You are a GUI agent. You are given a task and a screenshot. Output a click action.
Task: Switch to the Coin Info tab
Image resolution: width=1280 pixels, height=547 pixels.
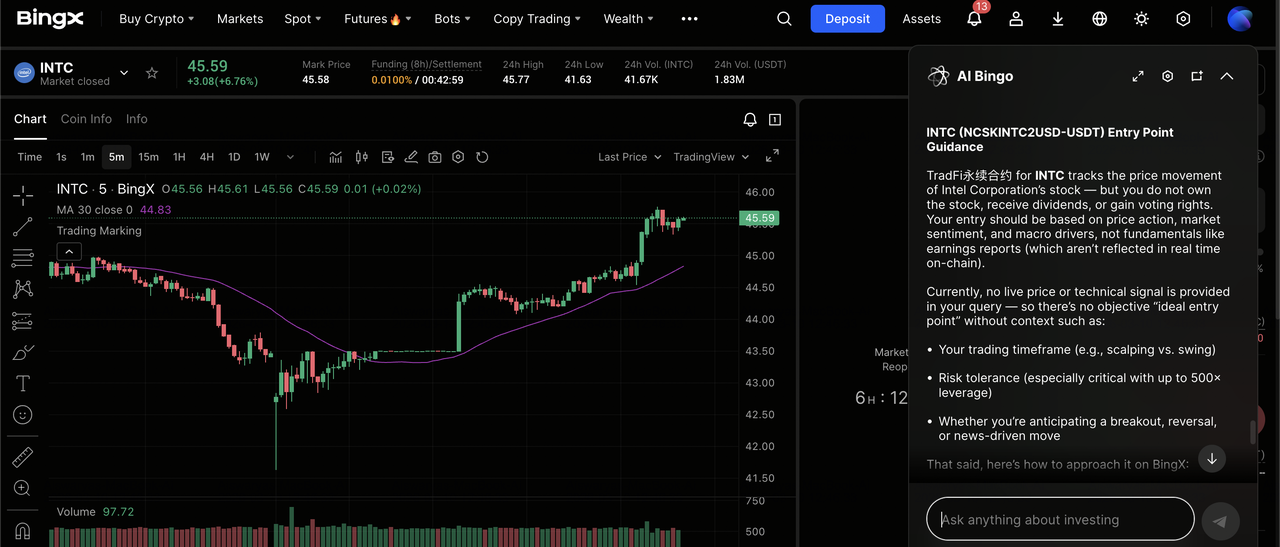pyautogui.click(x=86, y=119)
